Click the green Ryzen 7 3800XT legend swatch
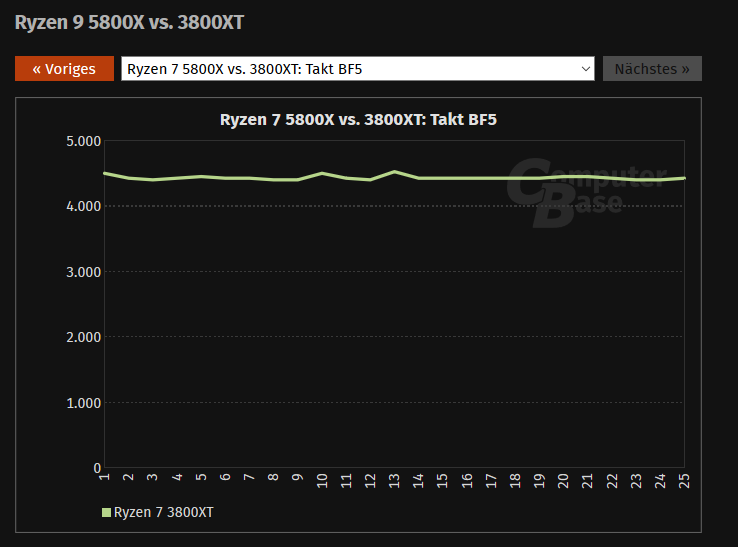 [106, 512]
